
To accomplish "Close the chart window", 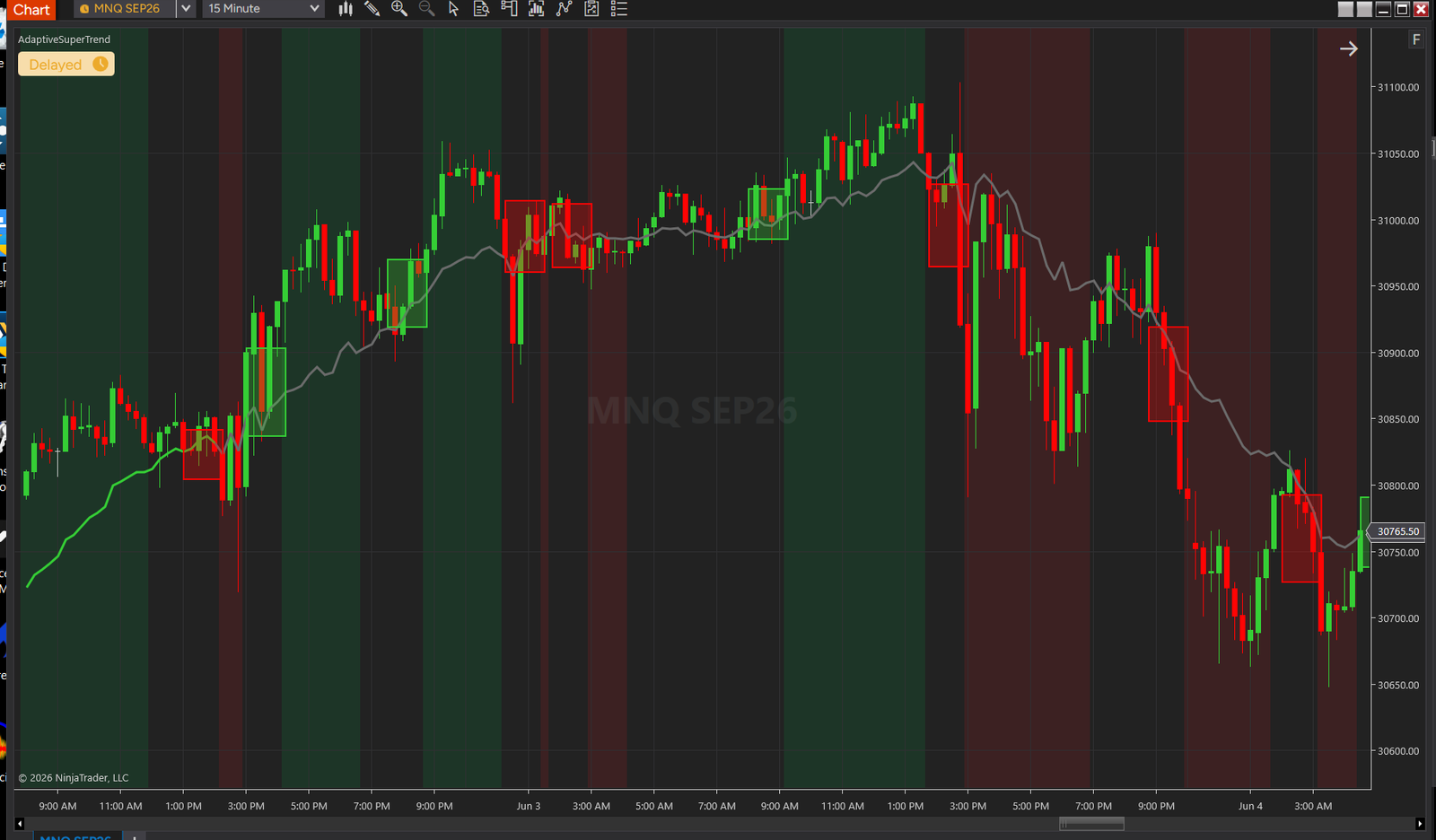I will (x=1421, y=9).
